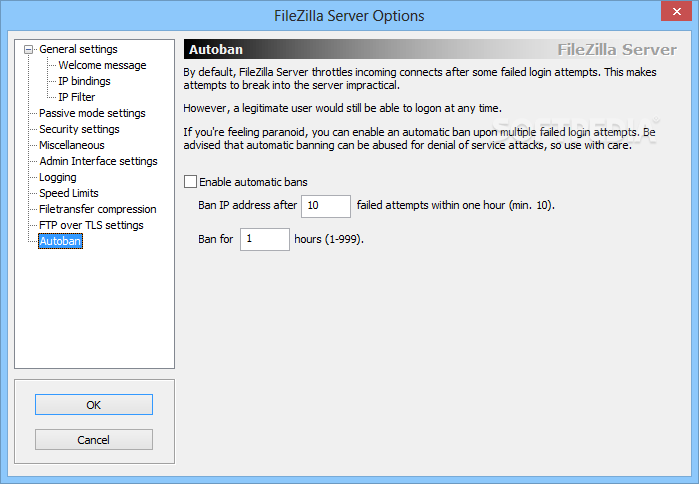Select FTP over TLS settings
The height and width of the screenshot is (484, 699).
91,226
